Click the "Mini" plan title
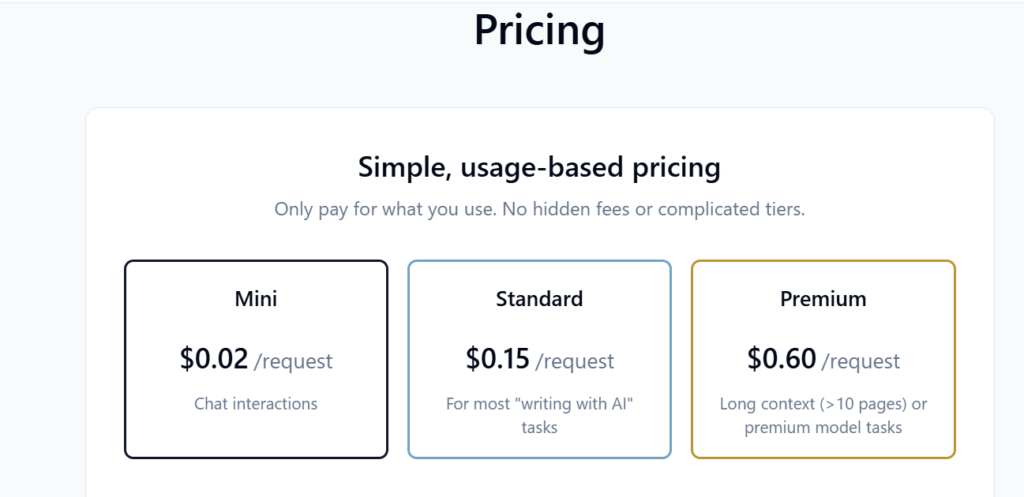Screen dimensions: 1024x497 [x=256, y=298]
